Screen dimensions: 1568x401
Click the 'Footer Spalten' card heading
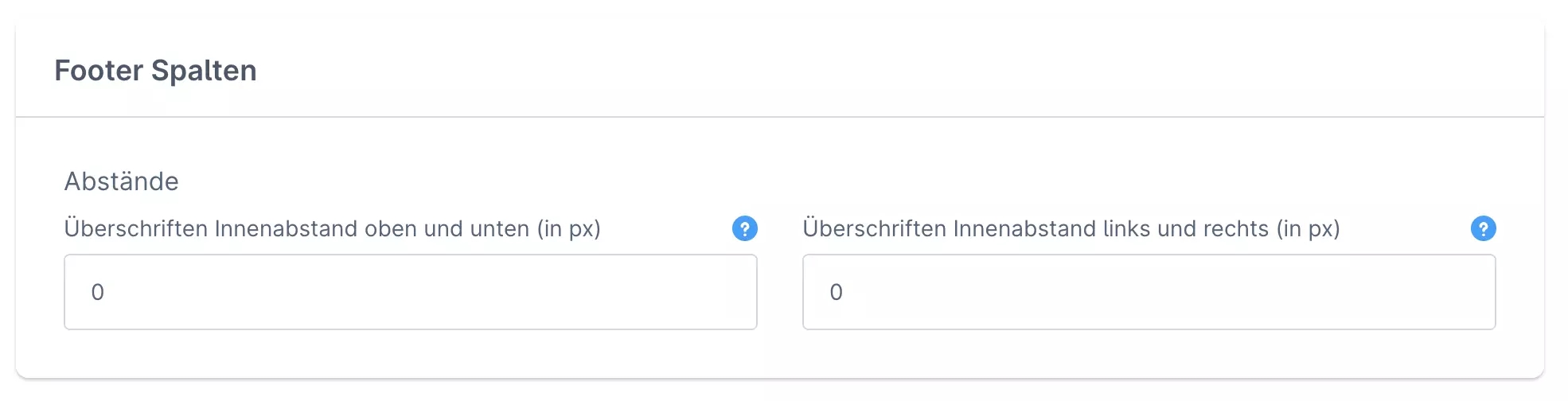[155, 71]
